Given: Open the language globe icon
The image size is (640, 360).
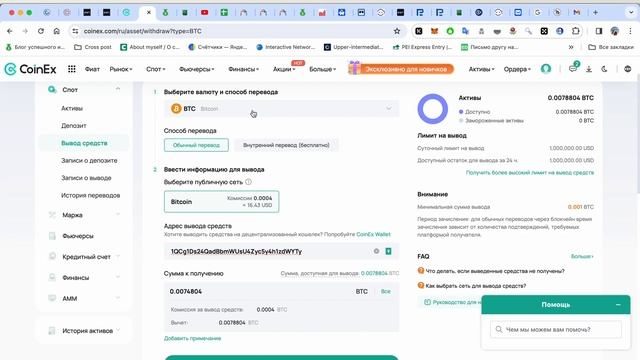Looking at the screenshot, I should pyautogui.click(x=628, y=69).
